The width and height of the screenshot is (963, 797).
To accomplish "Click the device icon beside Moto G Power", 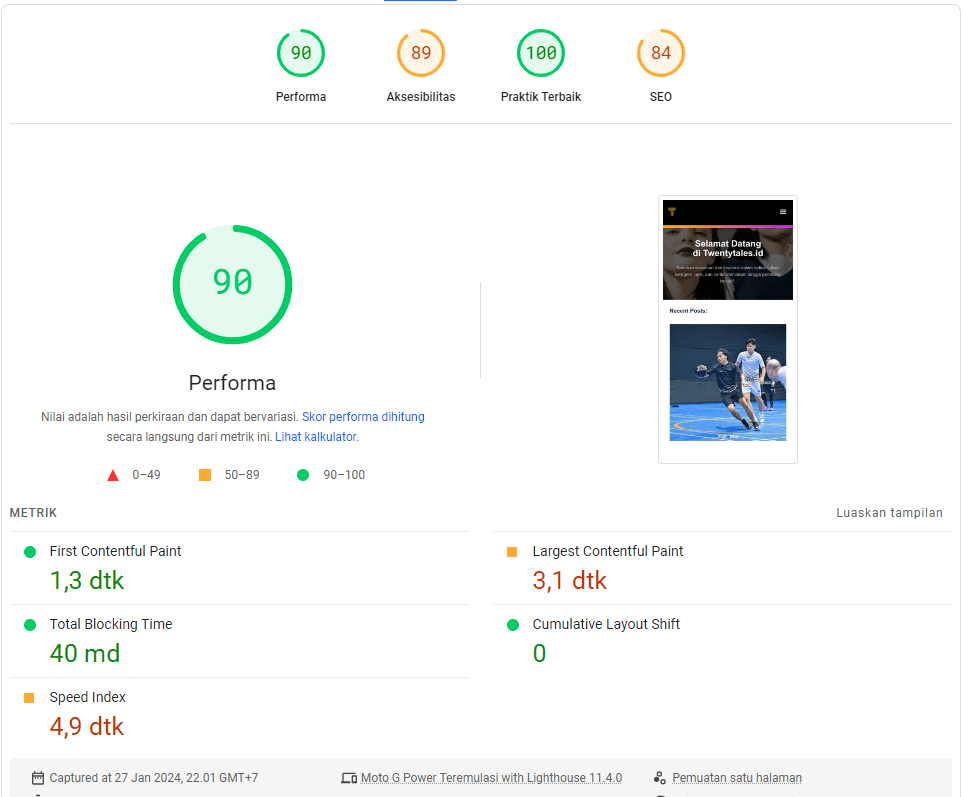I will [349, 778].
